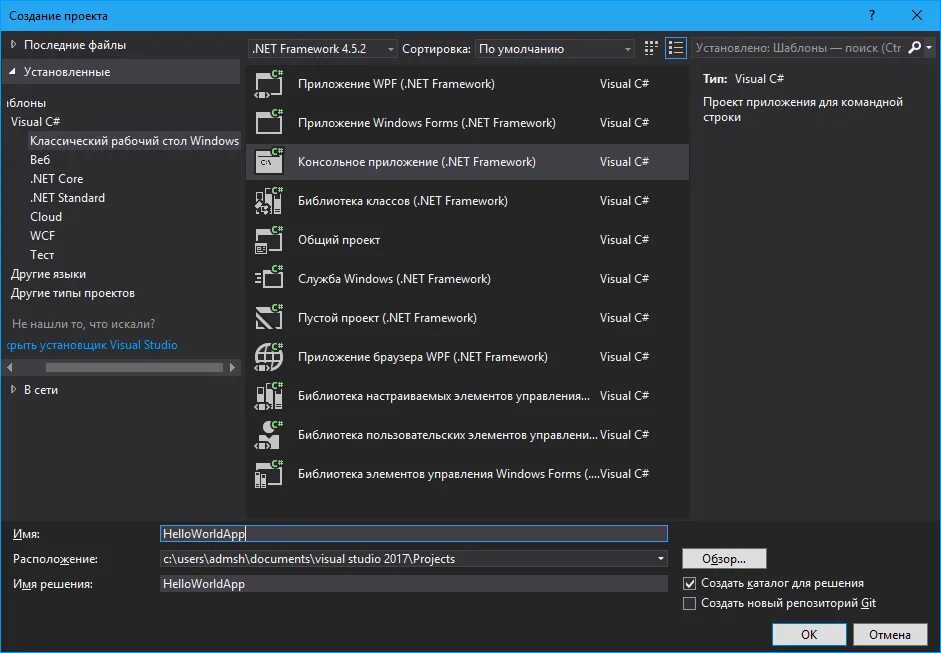
Task: Click the template search input field
Action: click(x=799, y=48)
